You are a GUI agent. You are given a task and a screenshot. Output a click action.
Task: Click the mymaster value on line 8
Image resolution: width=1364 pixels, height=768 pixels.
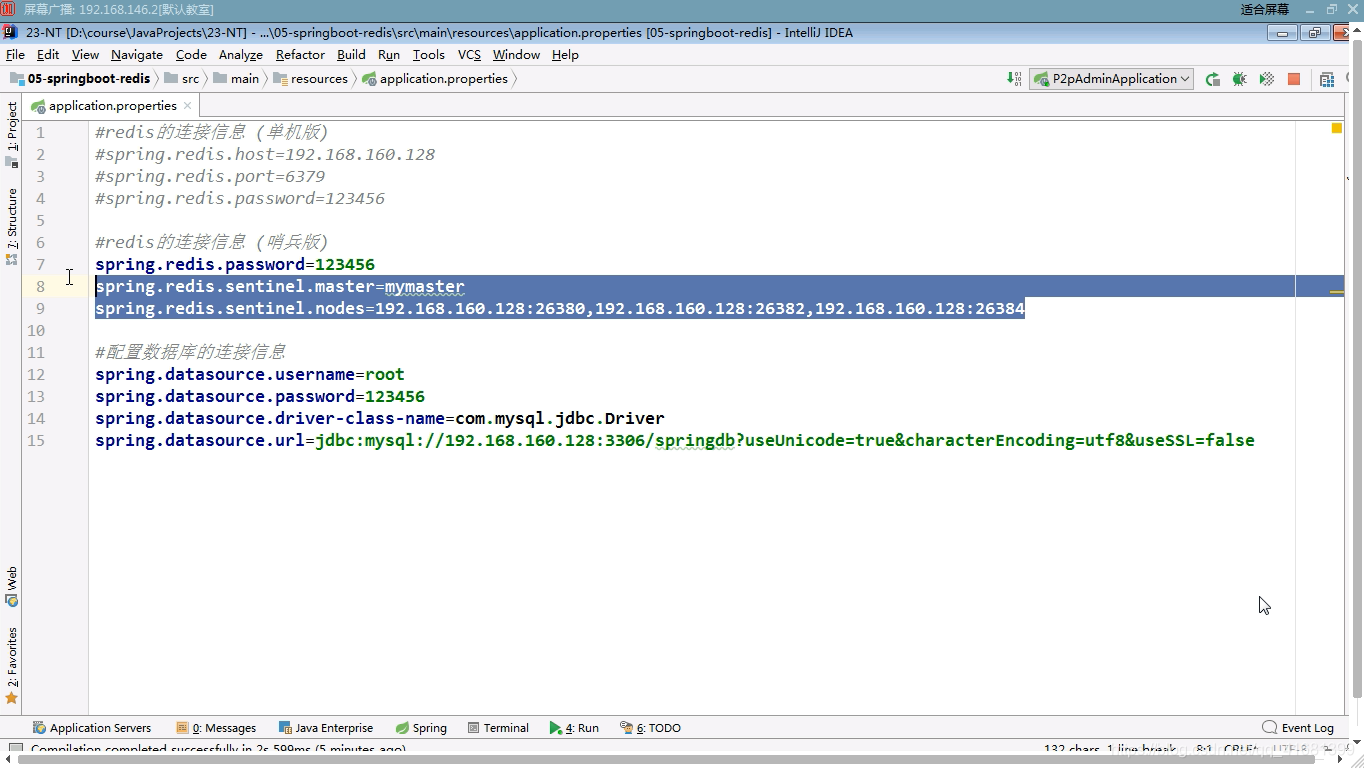click(425, 286)
